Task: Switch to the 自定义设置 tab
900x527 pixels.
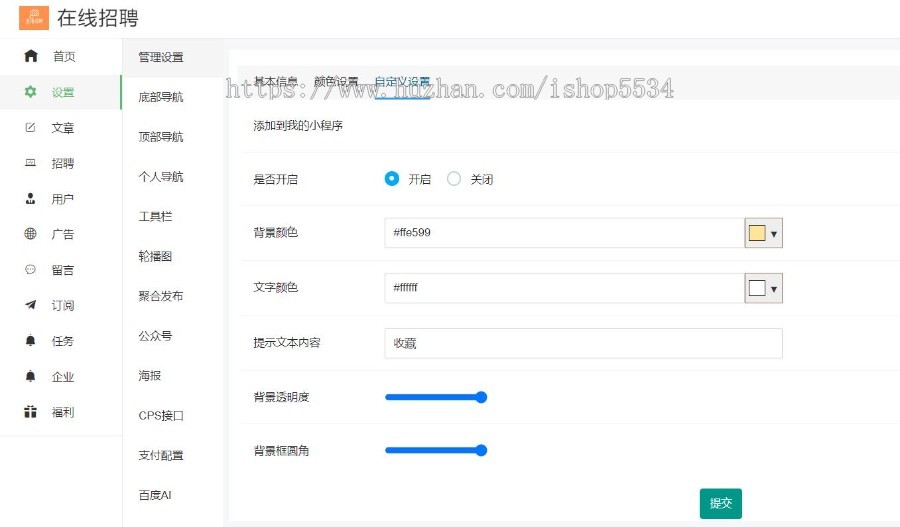Action: [x=402, y=82]
